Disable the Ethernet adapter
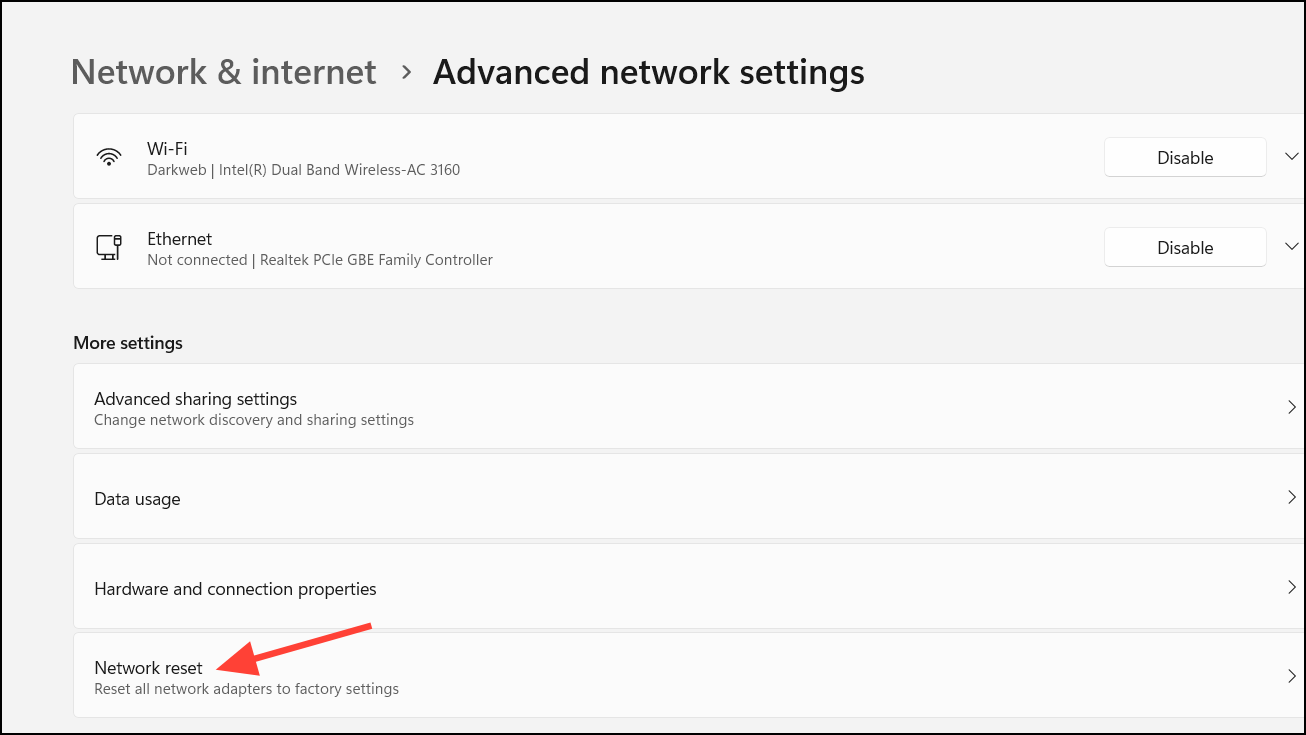Image resolution: width=1306 pixels, height=735 pixels. coord(1185,248)
